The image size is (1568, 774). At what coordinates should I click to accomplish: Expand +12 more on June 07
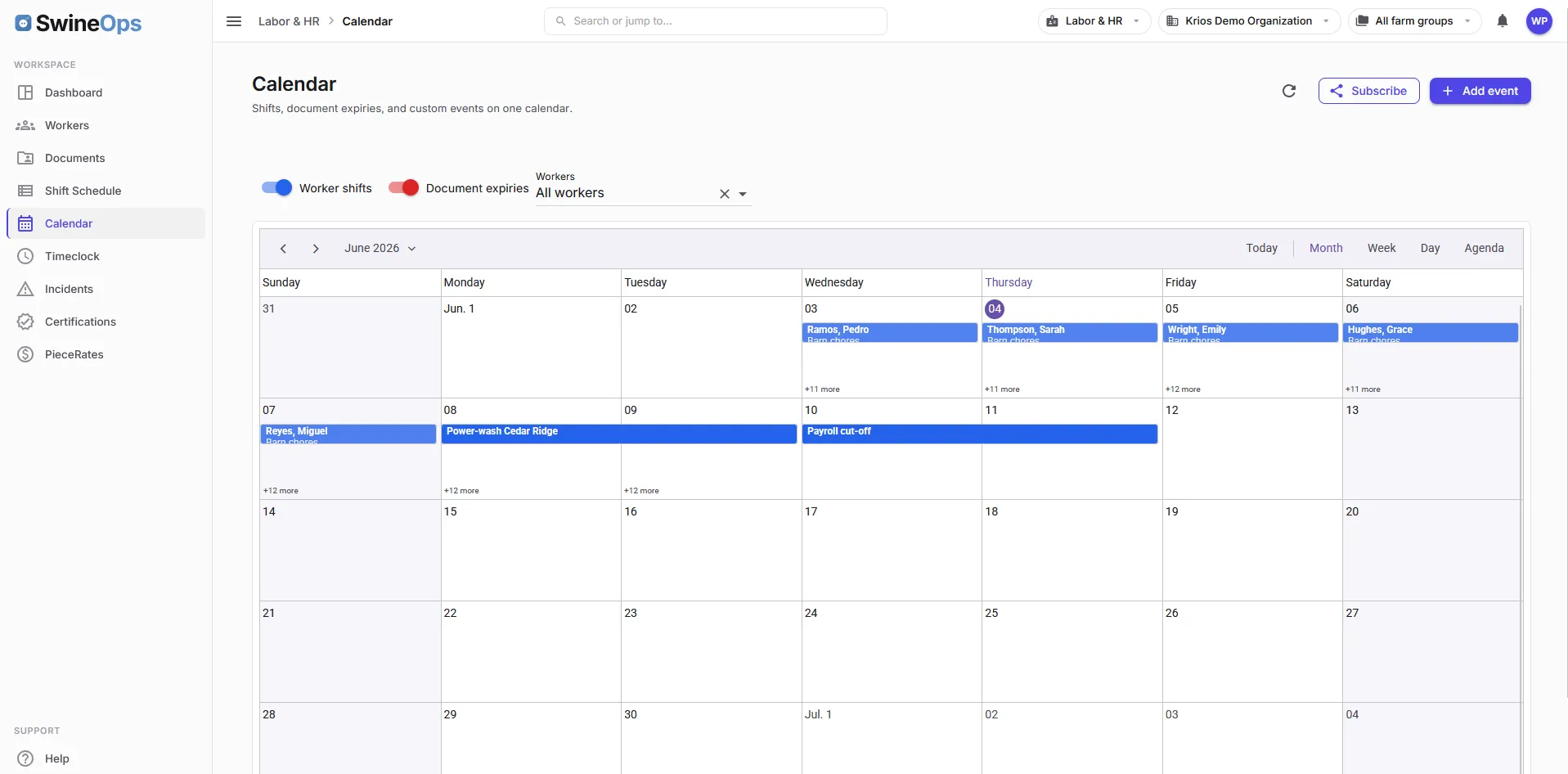(x=281, y=491)
